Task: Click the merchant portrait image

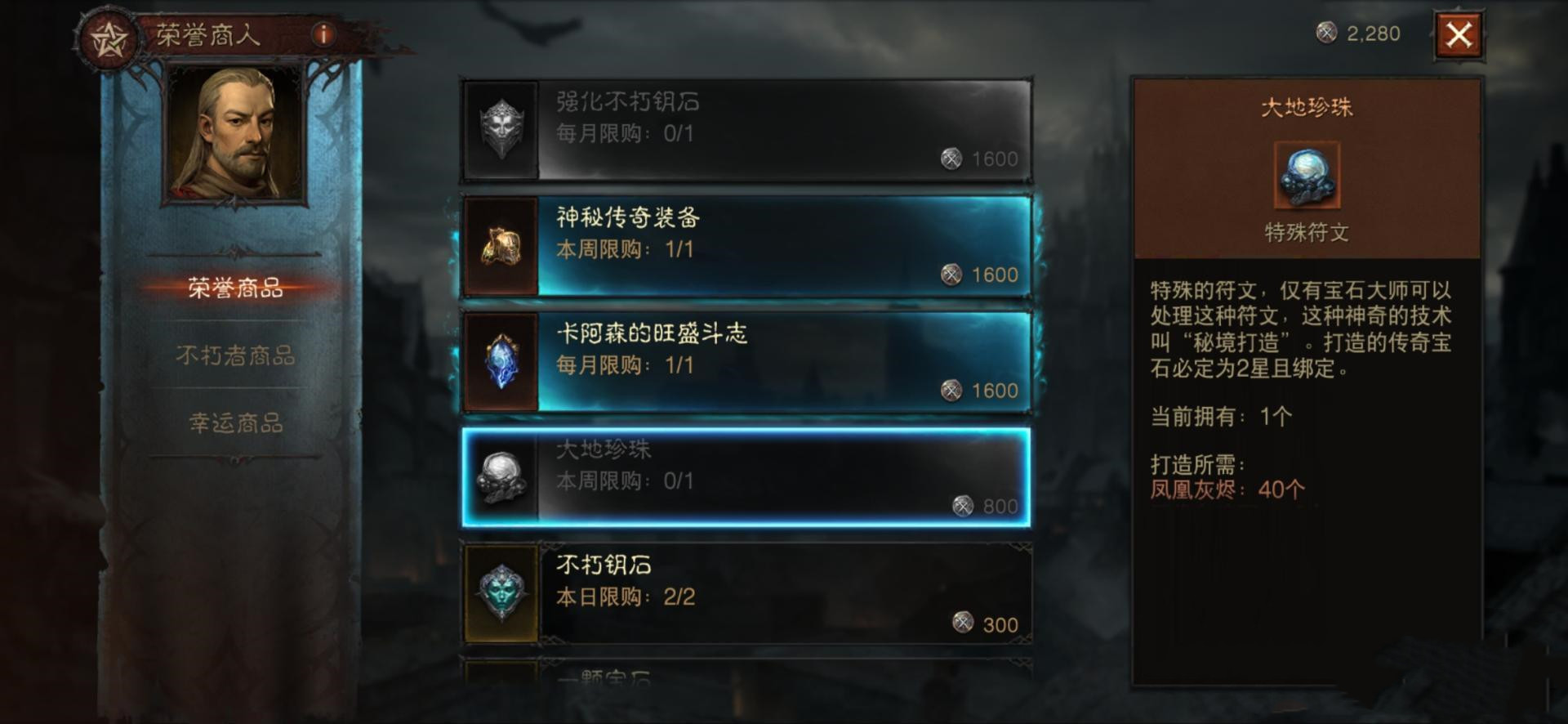Action: click(235, 134)
